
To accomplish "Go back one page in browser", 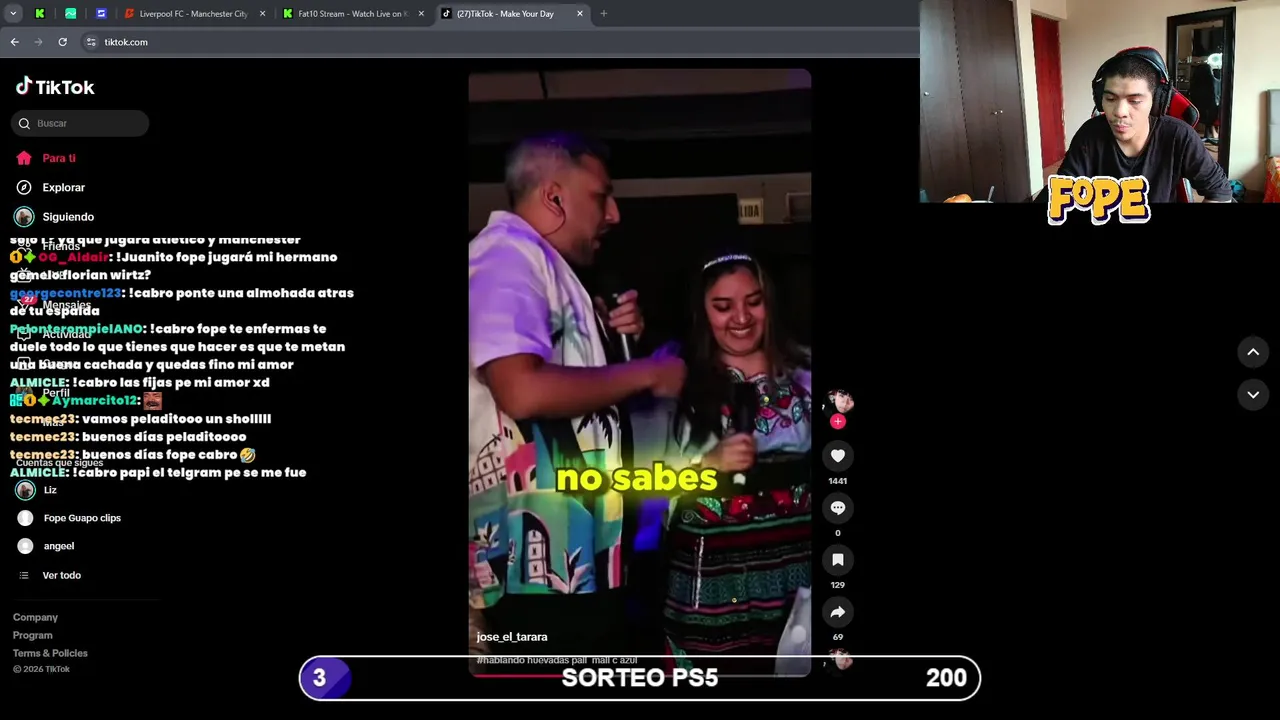I will (x=15, y=42).
